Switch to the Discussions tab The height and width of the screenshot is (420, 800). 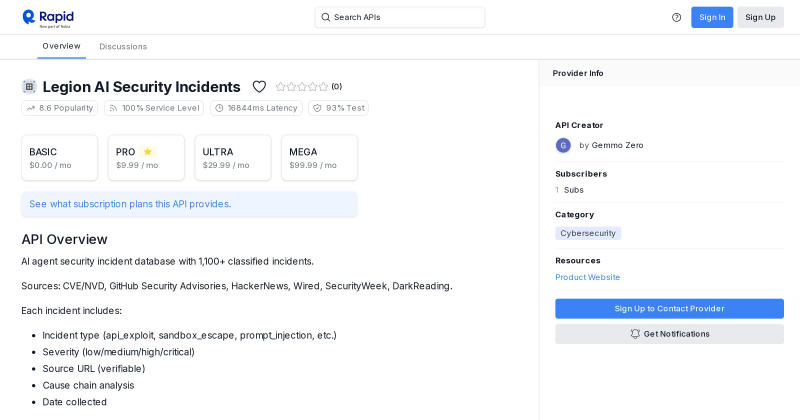[123, 46]
